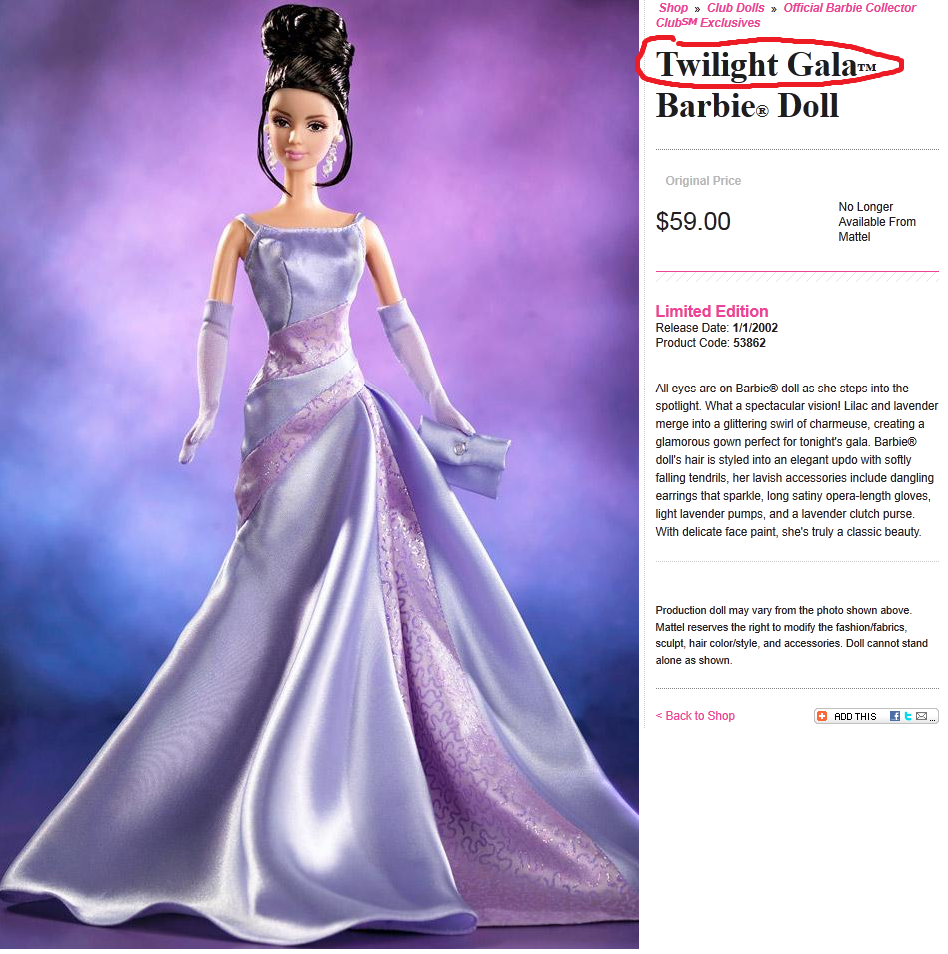The height and width of the screenshot is (954, 948).
Task: Open more sharing options via the ellipsis
Action: [x=932, y=719]
